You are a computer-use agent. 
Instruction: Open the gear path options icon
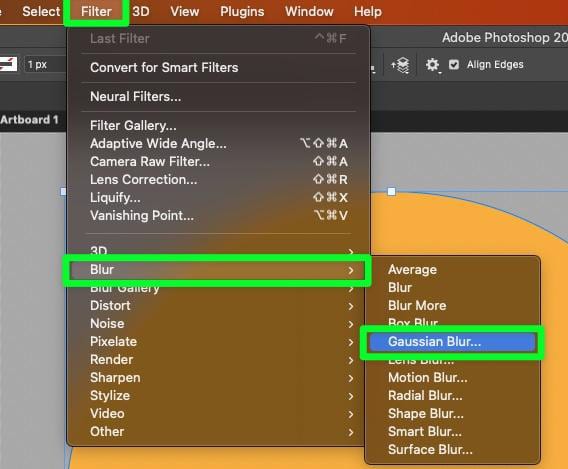pyautogui.click(x=433, y=65)
